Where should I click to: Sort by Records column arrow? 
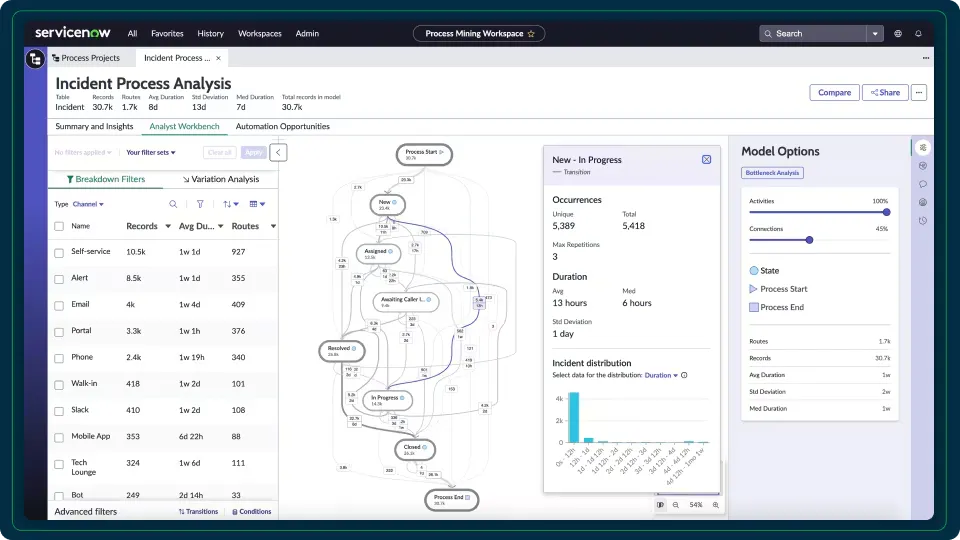click(168, 227)
